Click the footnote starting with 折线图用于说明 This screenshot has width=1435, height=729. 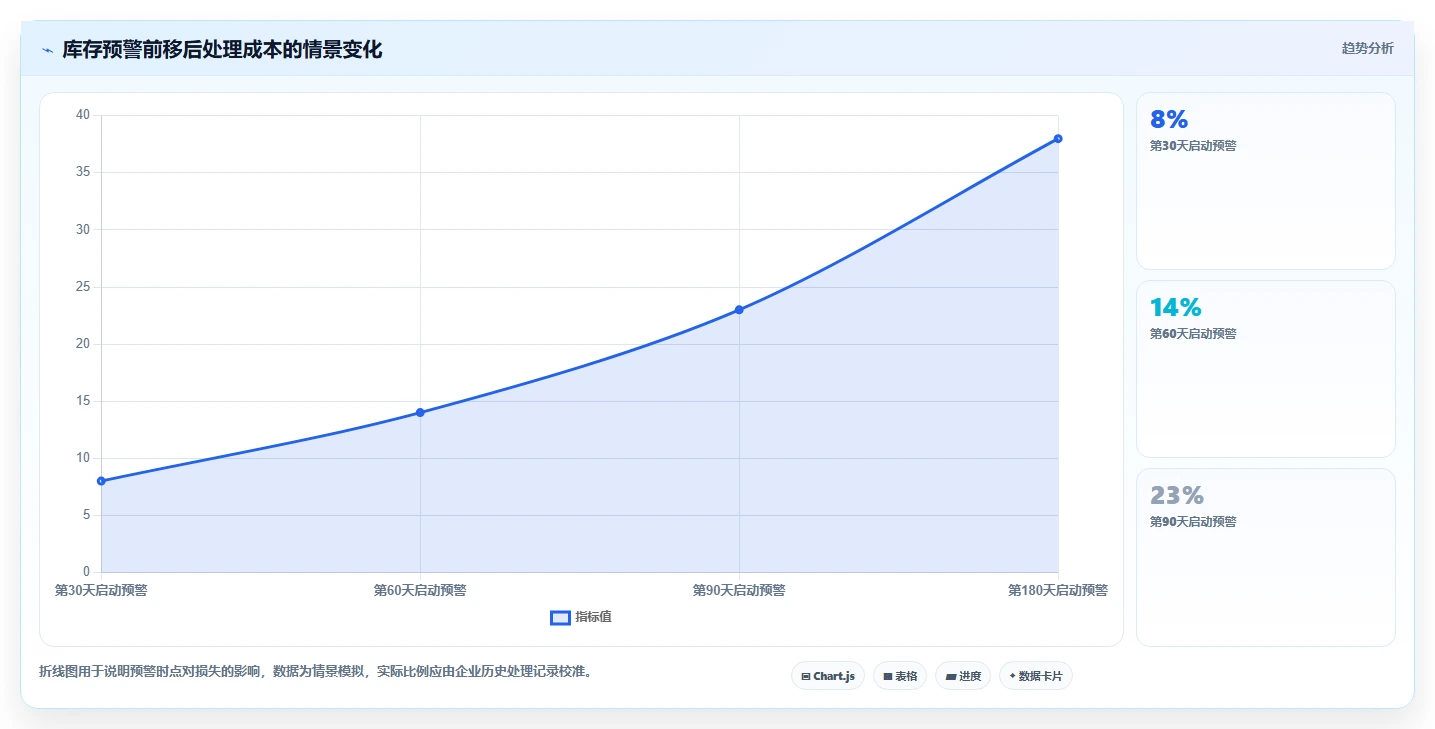tap(316, 671)
